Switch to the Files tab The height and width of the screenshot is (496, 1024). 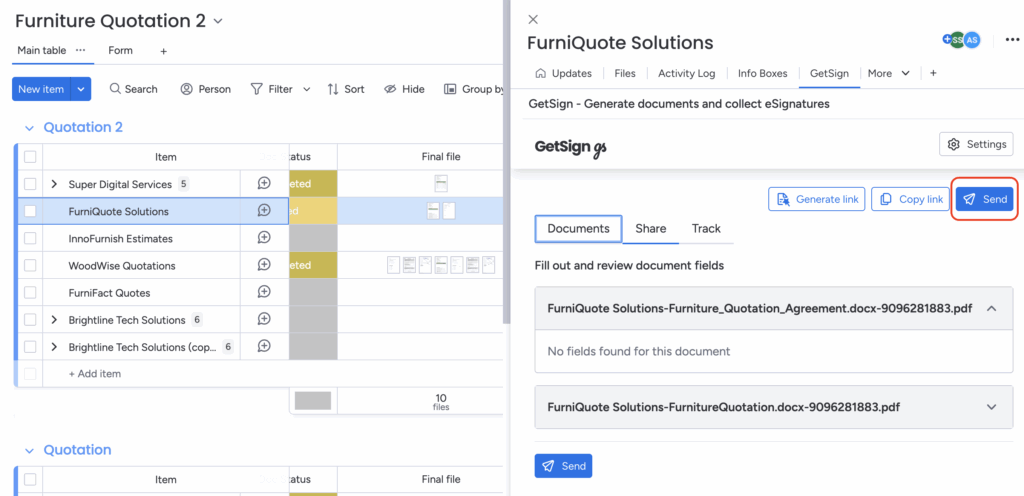pos(625,73)
